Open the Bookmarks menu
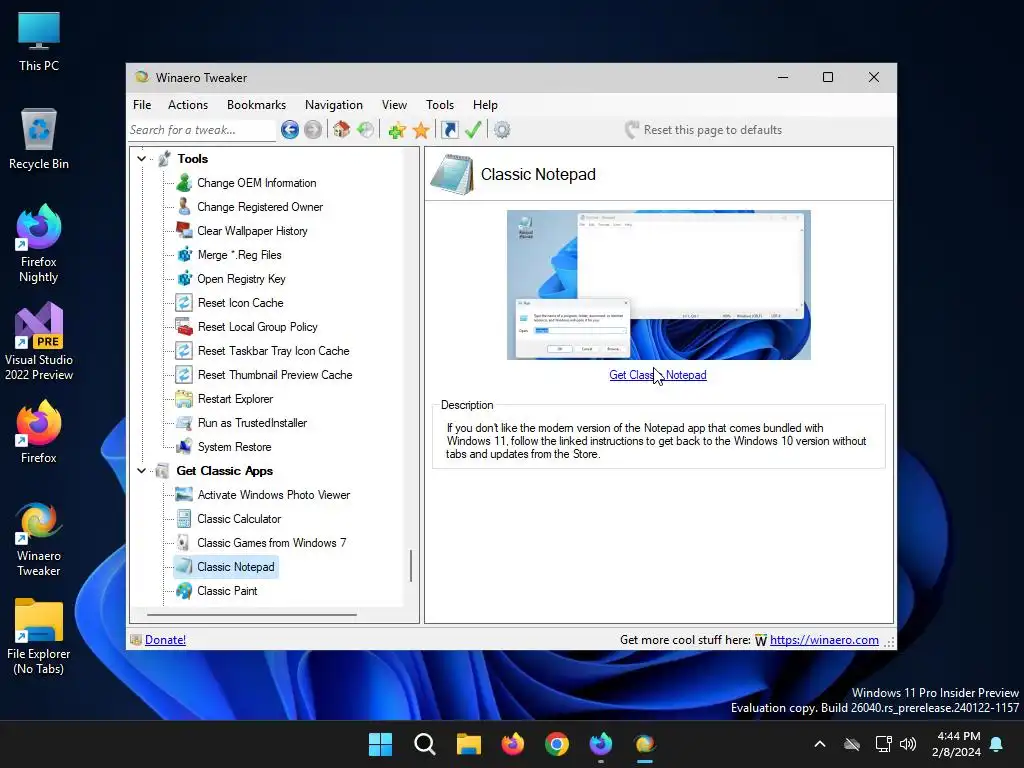Image resolution: width=1024 pixels, height=768 pixels. (257, 104)
